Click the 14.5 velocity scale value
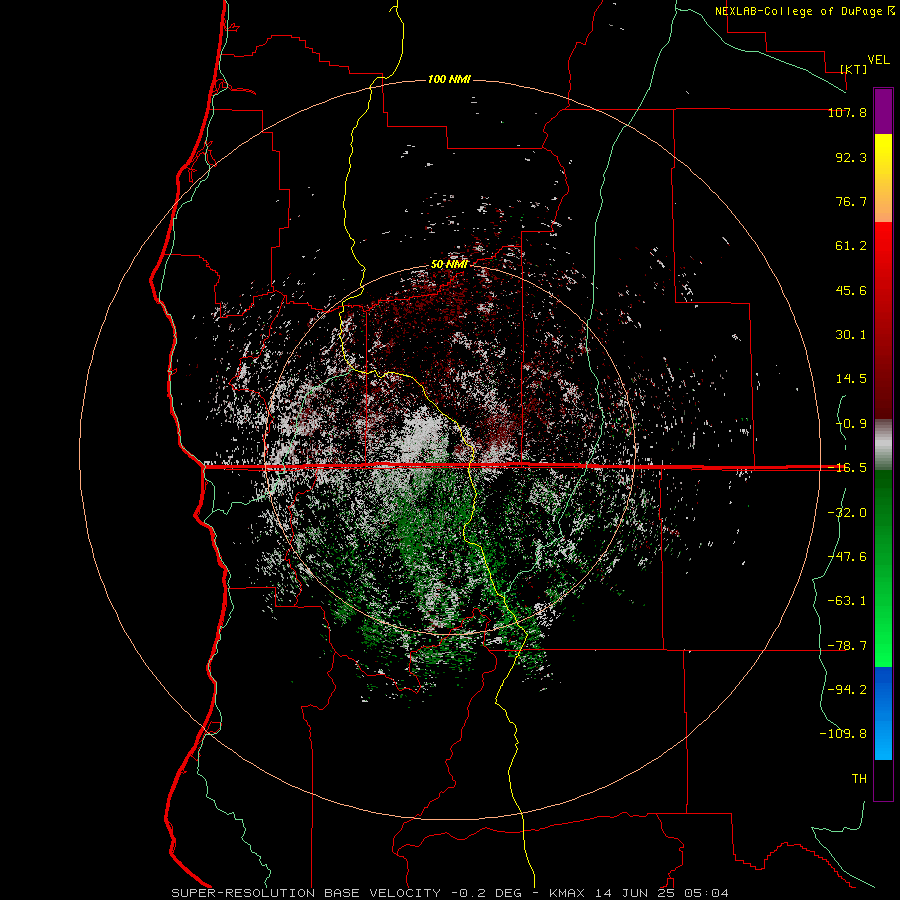Screen dimensions: 900x900 pos(851,379)
